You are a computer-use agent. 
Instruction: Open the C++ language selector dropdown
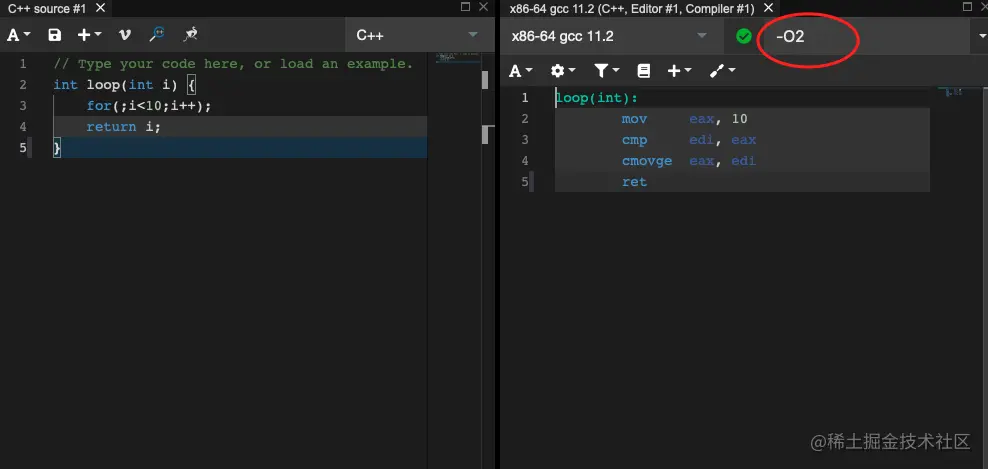coord(416,35)
